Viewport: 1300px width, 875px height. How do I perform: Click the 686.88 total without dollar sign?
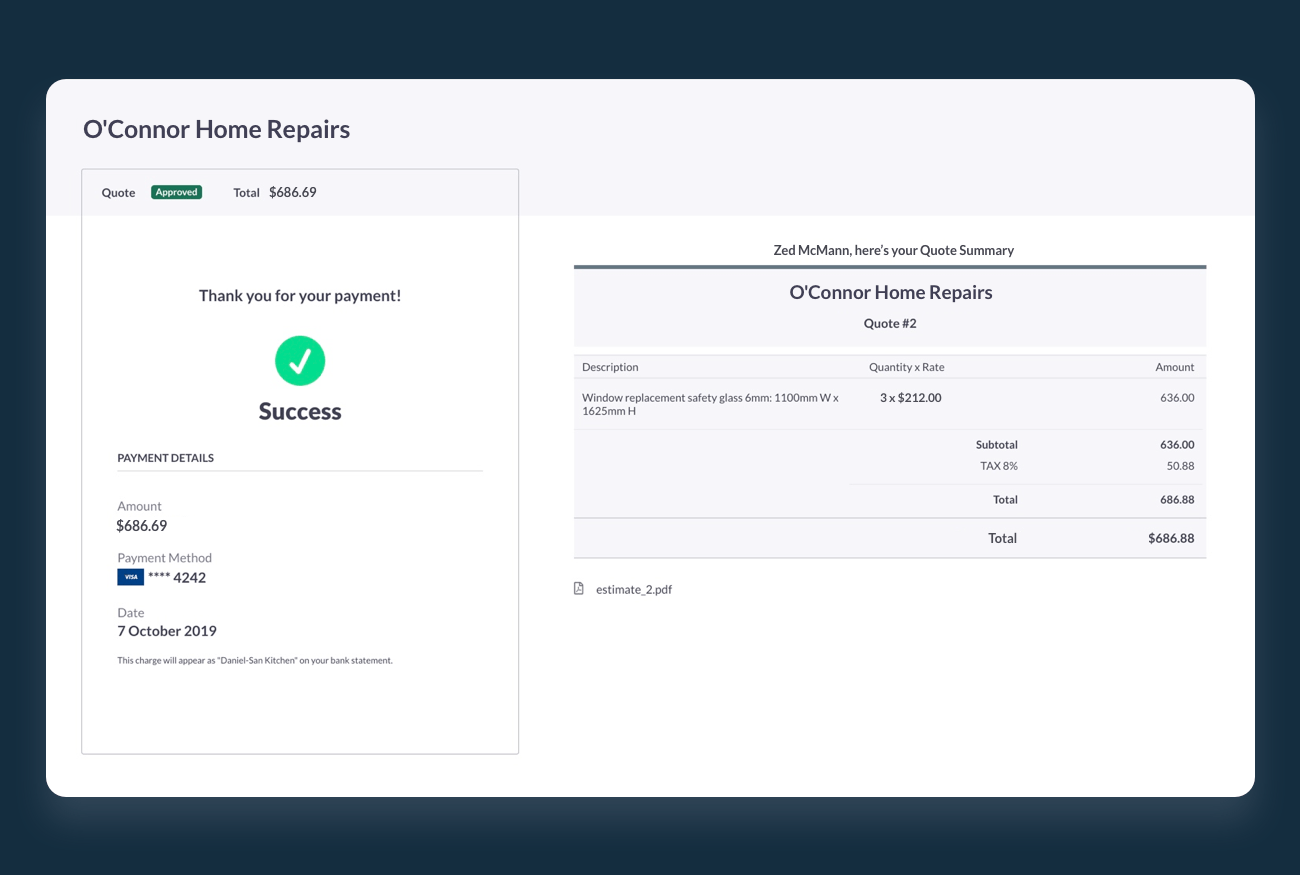pos(1177,500)
